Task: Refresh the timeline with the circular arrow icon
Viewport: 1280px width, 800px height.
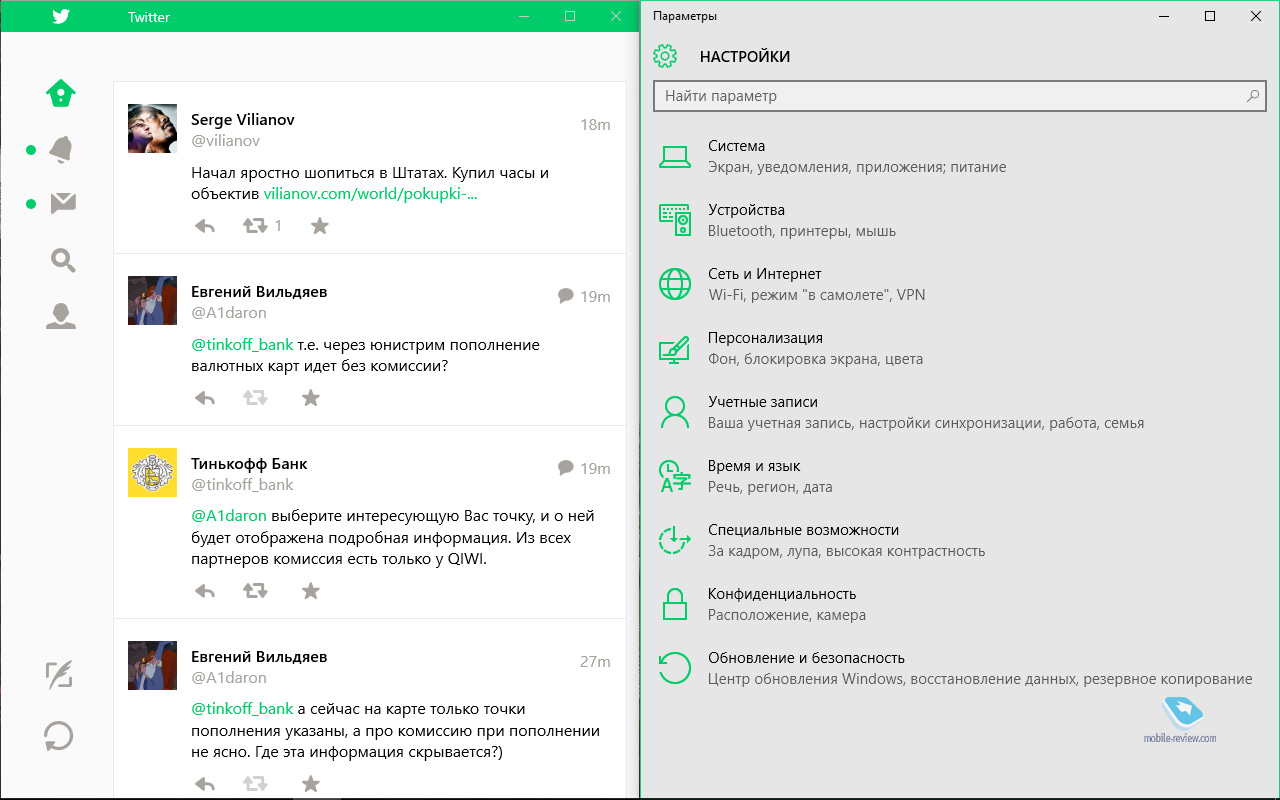Action: (x=59, y=737)
